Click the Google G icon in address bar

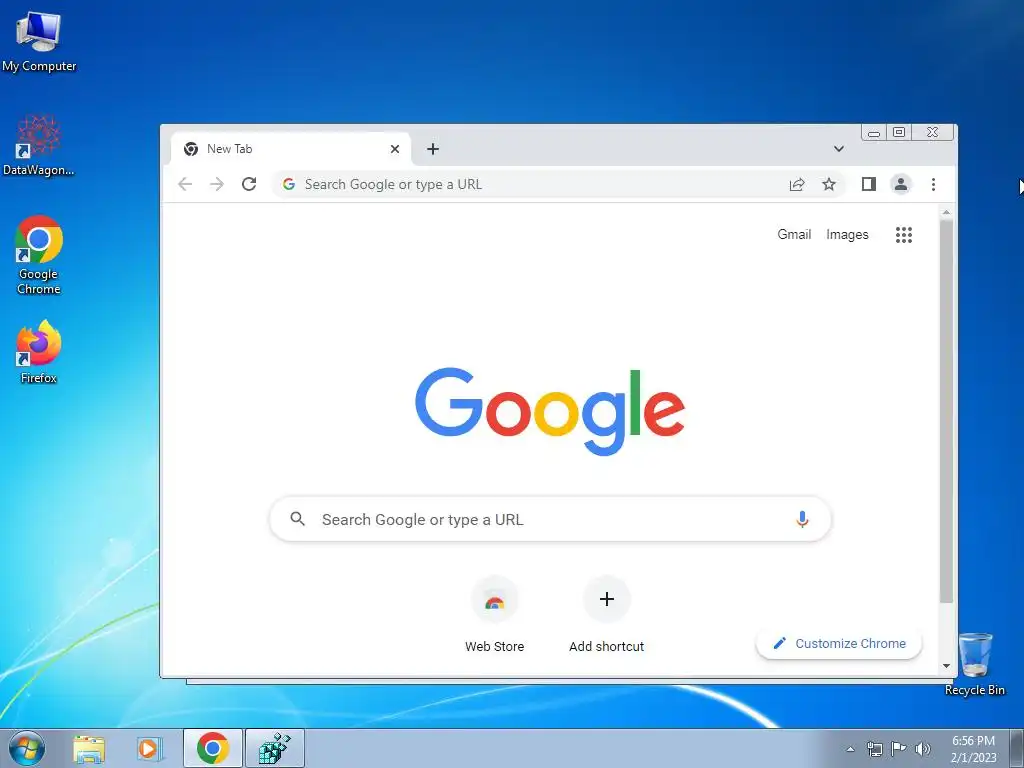(x=289, y=184)
